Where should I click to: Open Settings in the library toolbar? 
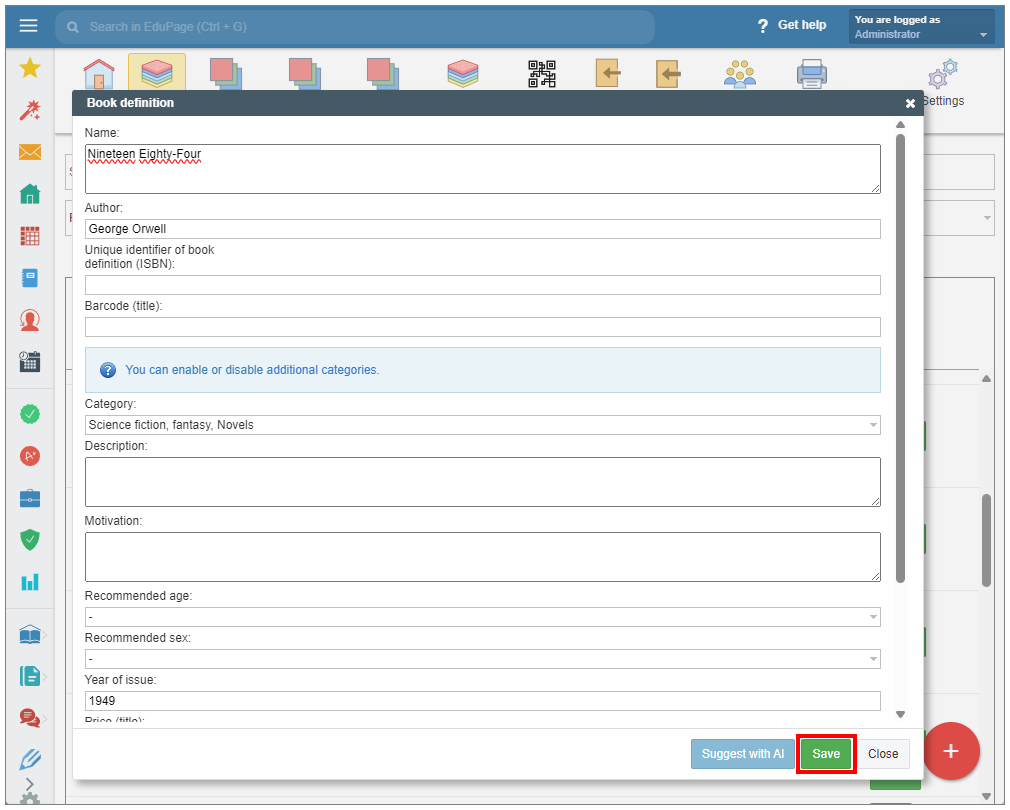point(941,84)
